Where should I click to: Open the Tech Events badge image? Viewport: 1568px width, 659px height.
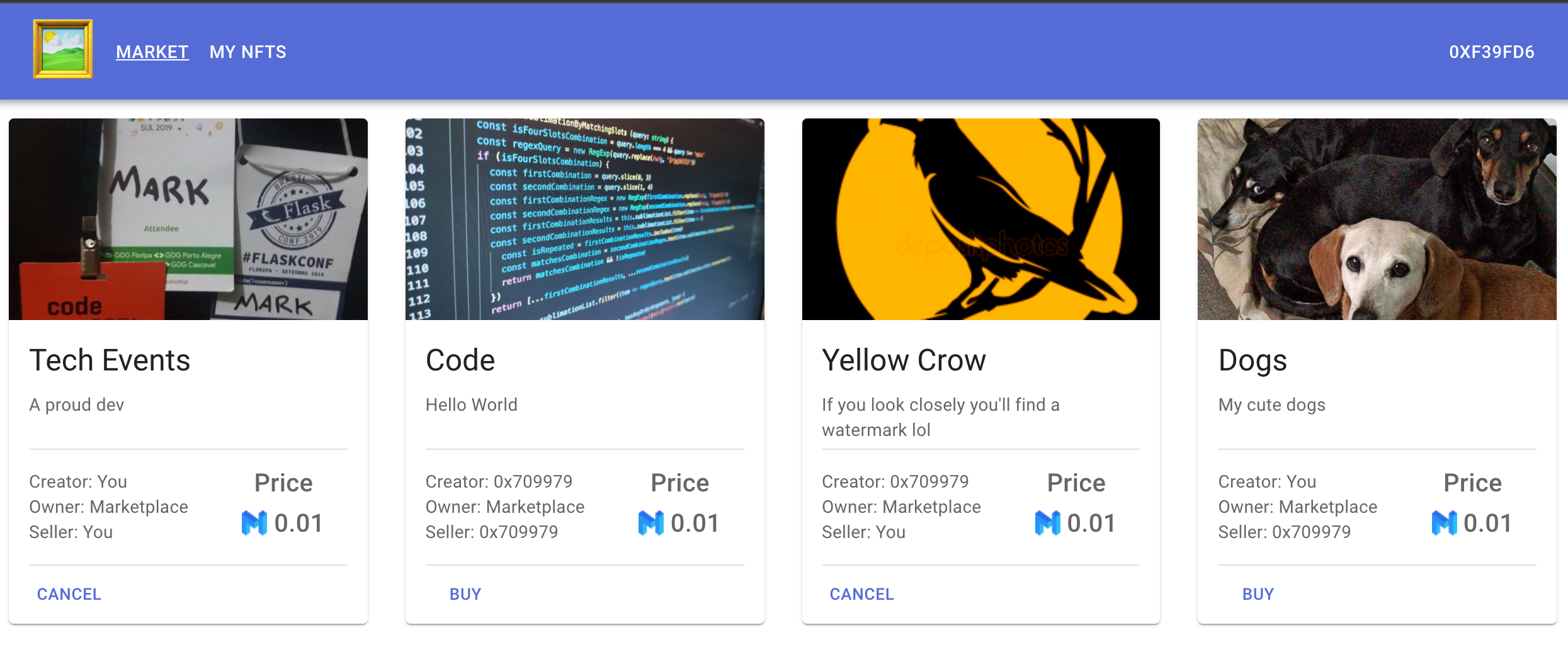click(x=188, y=219)
